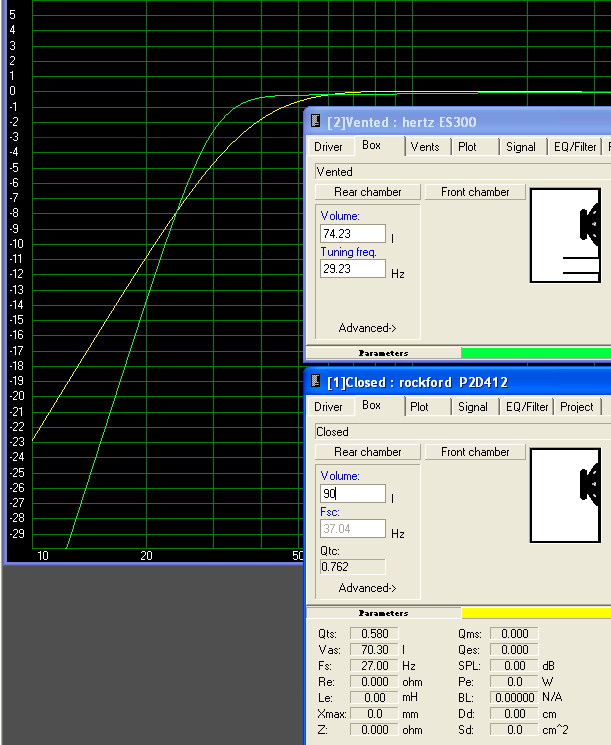Click the Fsc field showing 37.04

click(353, 528)
